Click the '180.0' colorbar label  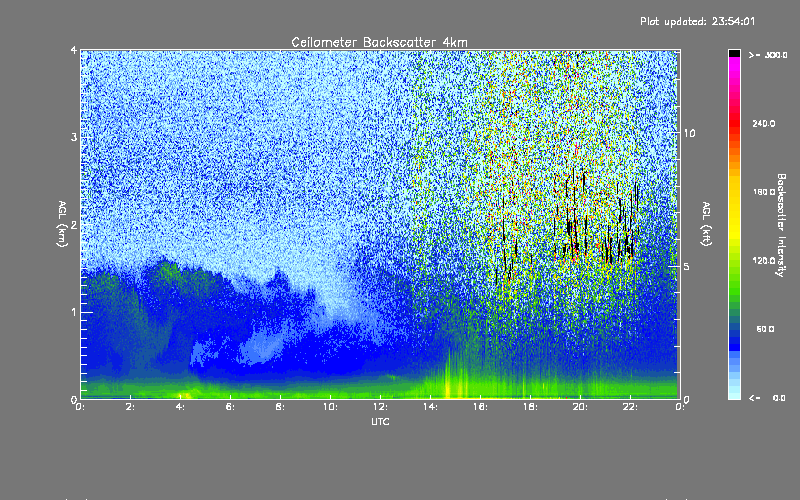tap(764, 192)
